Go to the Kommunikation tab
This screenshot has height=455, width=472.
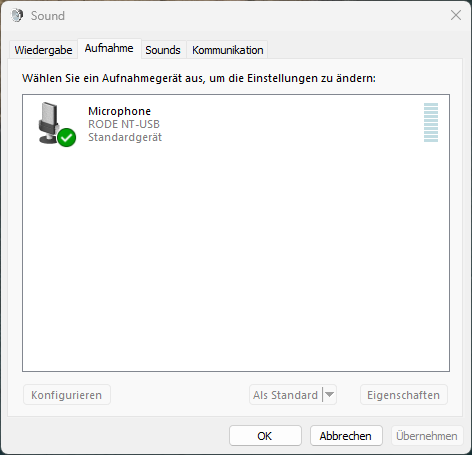coord(228,50)
